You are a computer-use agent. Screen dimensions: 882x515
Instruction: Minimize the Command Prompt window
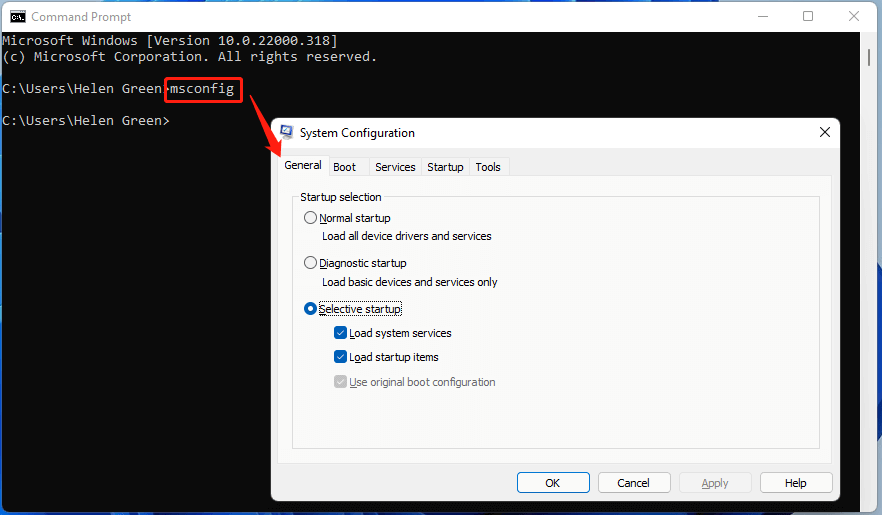point(763,17)
